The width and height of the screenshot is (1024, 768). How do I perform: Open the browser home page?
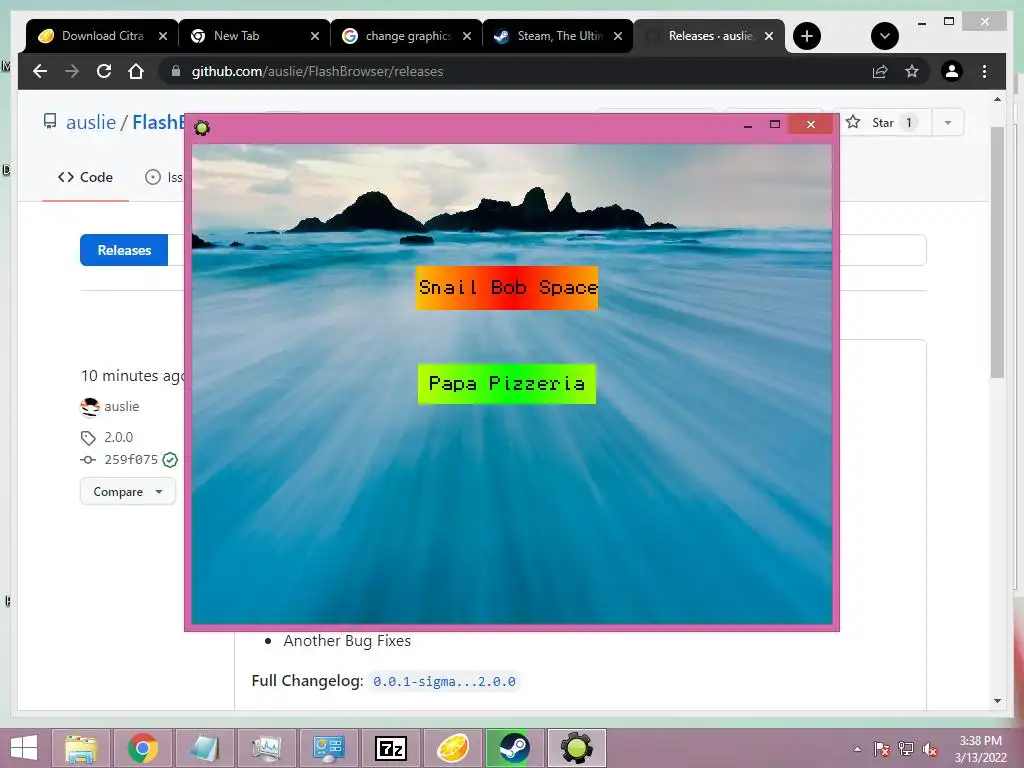[136, 71]
